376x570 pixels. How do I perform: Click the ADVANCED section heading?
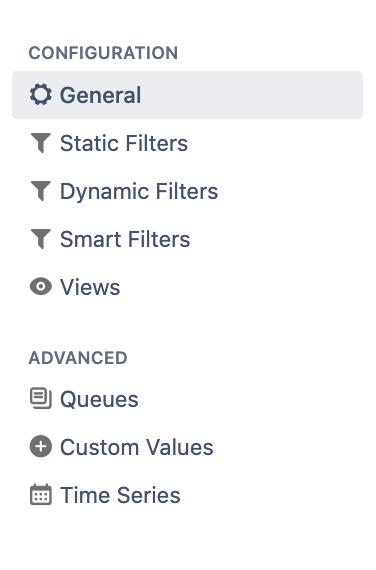(x=78, y=358)
